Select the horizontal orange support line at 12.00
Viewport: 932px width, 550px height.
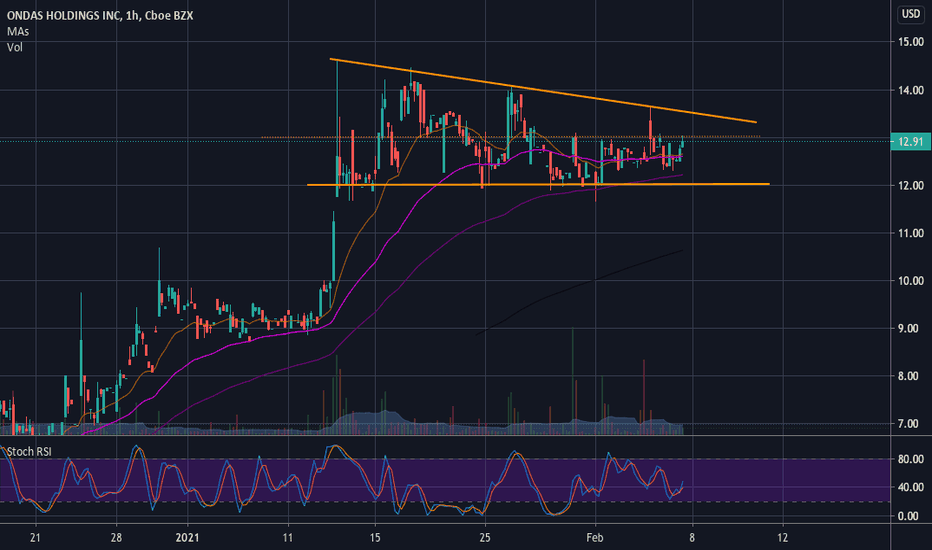coord(538,184)
